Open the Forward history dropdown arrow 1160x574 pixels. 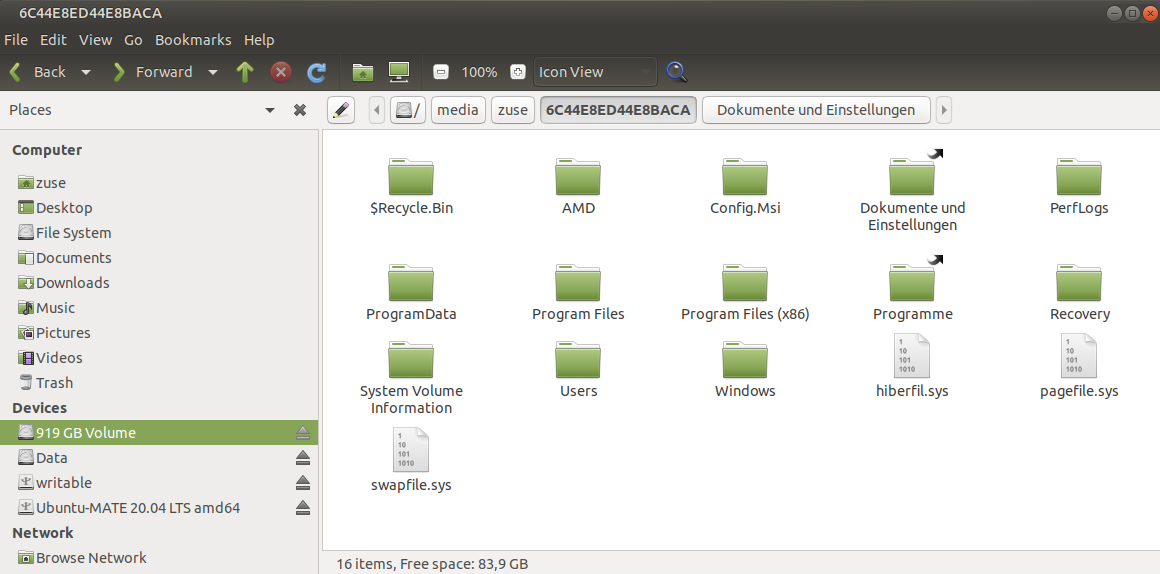(x=213, y=72)
